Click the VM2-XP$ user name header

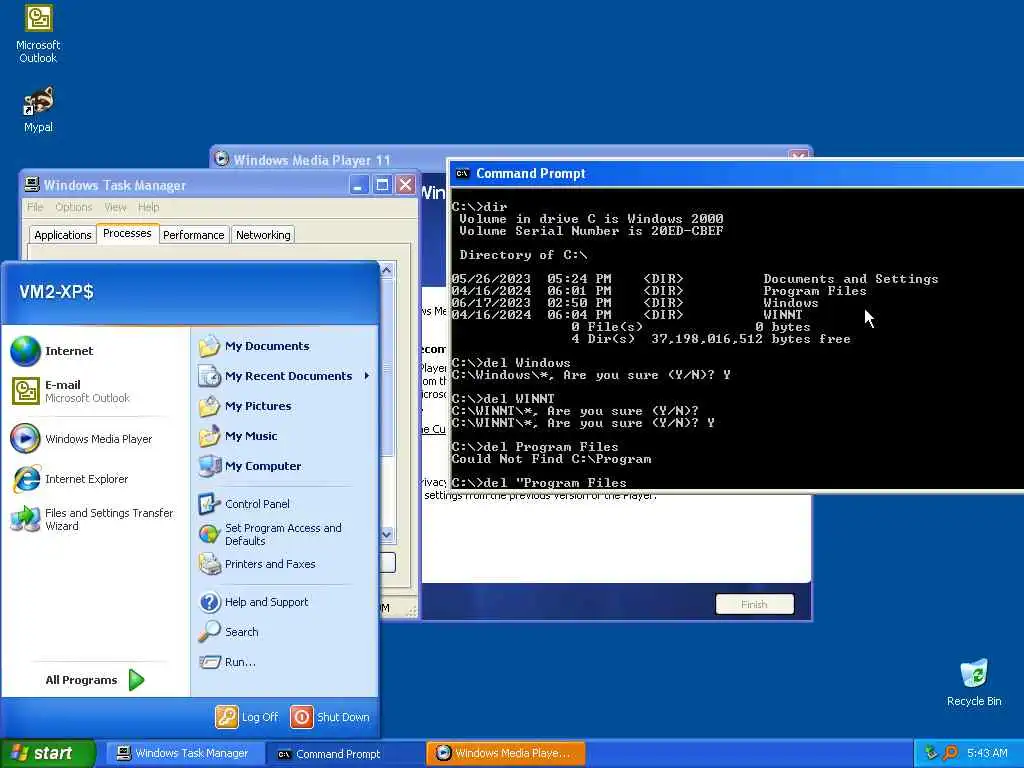pyautogui.click(x=56, y=292)
